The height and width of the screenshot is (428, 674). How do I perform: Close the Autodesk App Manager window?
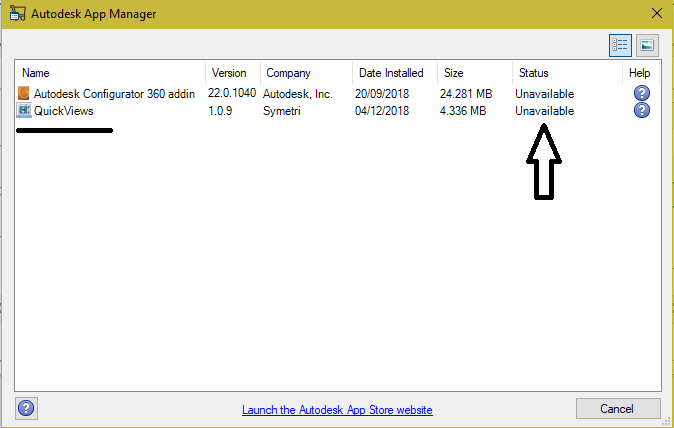[x=656, y=13]
